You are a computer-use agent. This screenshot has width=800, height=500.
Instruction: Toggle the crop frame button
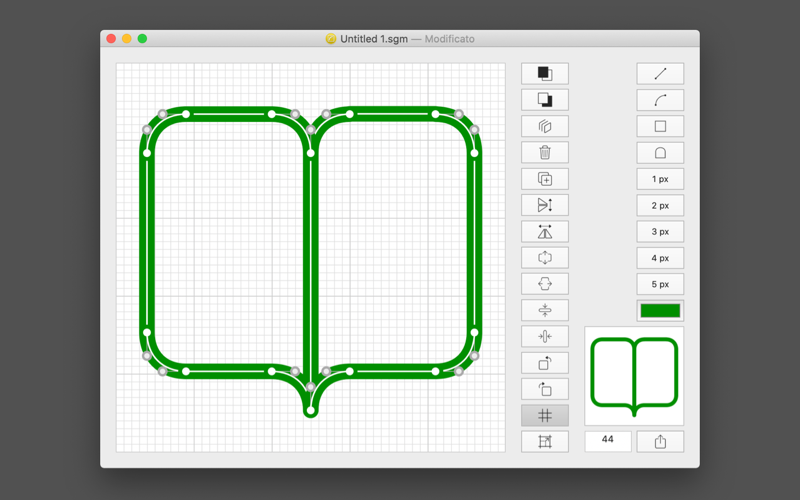(544, 442)
